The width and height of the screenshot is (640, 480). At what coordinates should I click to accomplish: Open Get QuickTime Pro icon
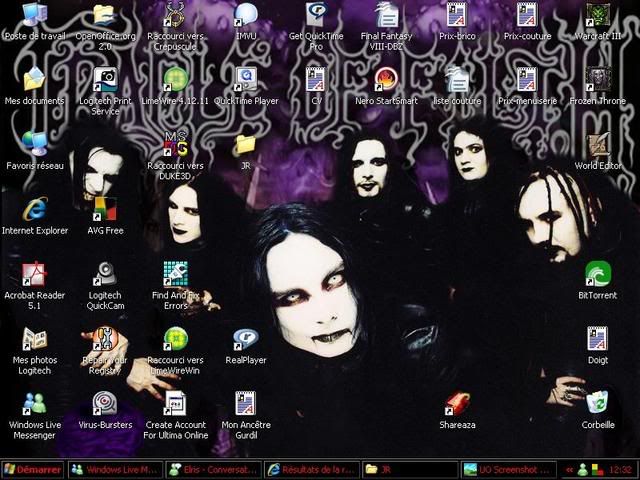pos(316,15)
